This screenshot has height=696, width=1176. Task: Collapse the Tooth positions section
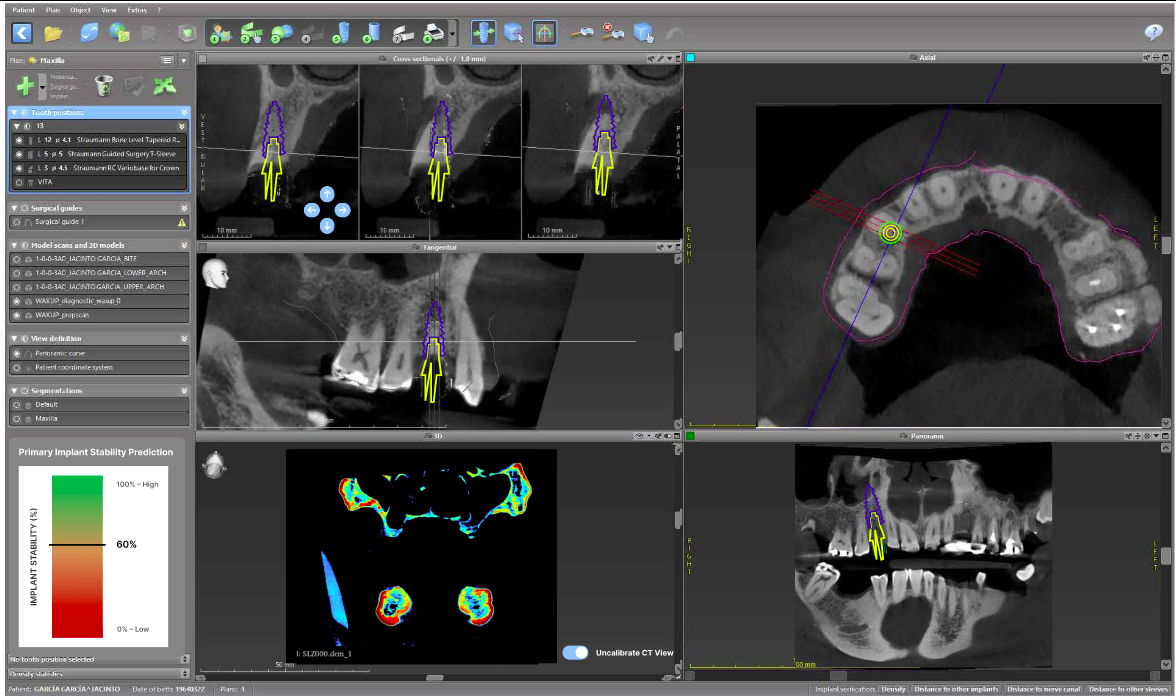[x=14, y=112]
